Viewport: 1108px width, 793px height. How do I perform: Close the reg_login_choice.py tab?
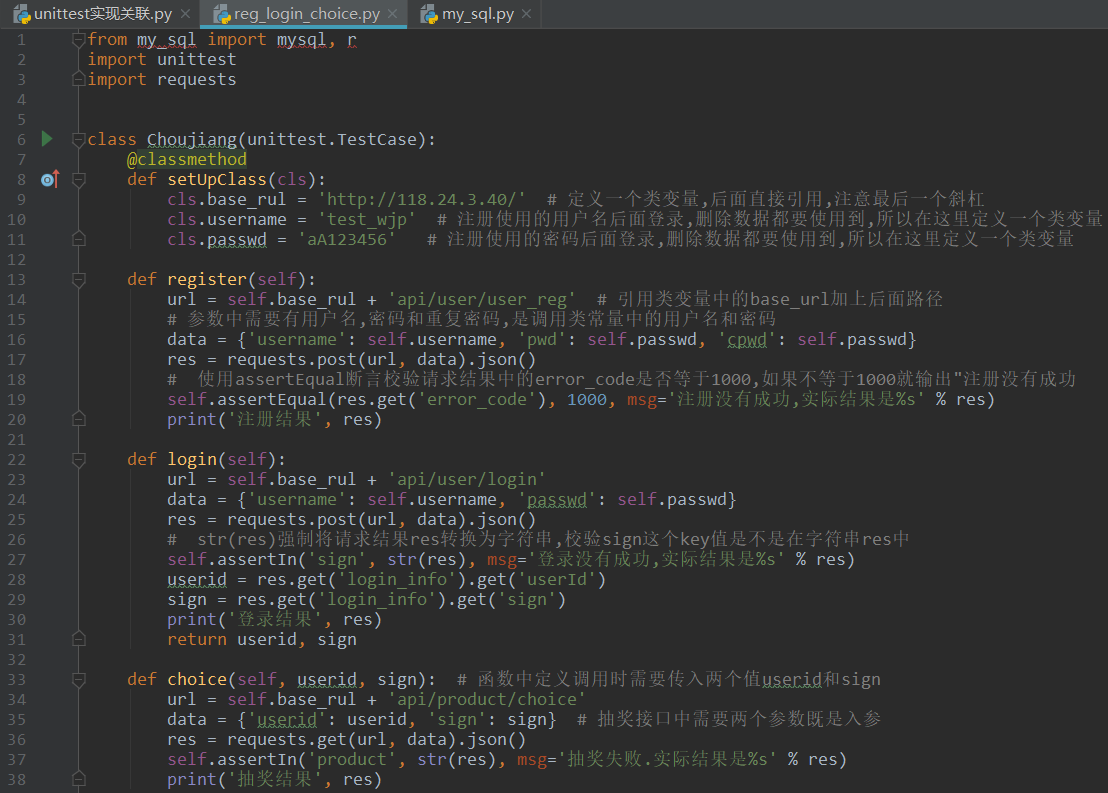(x=394, y=14)
